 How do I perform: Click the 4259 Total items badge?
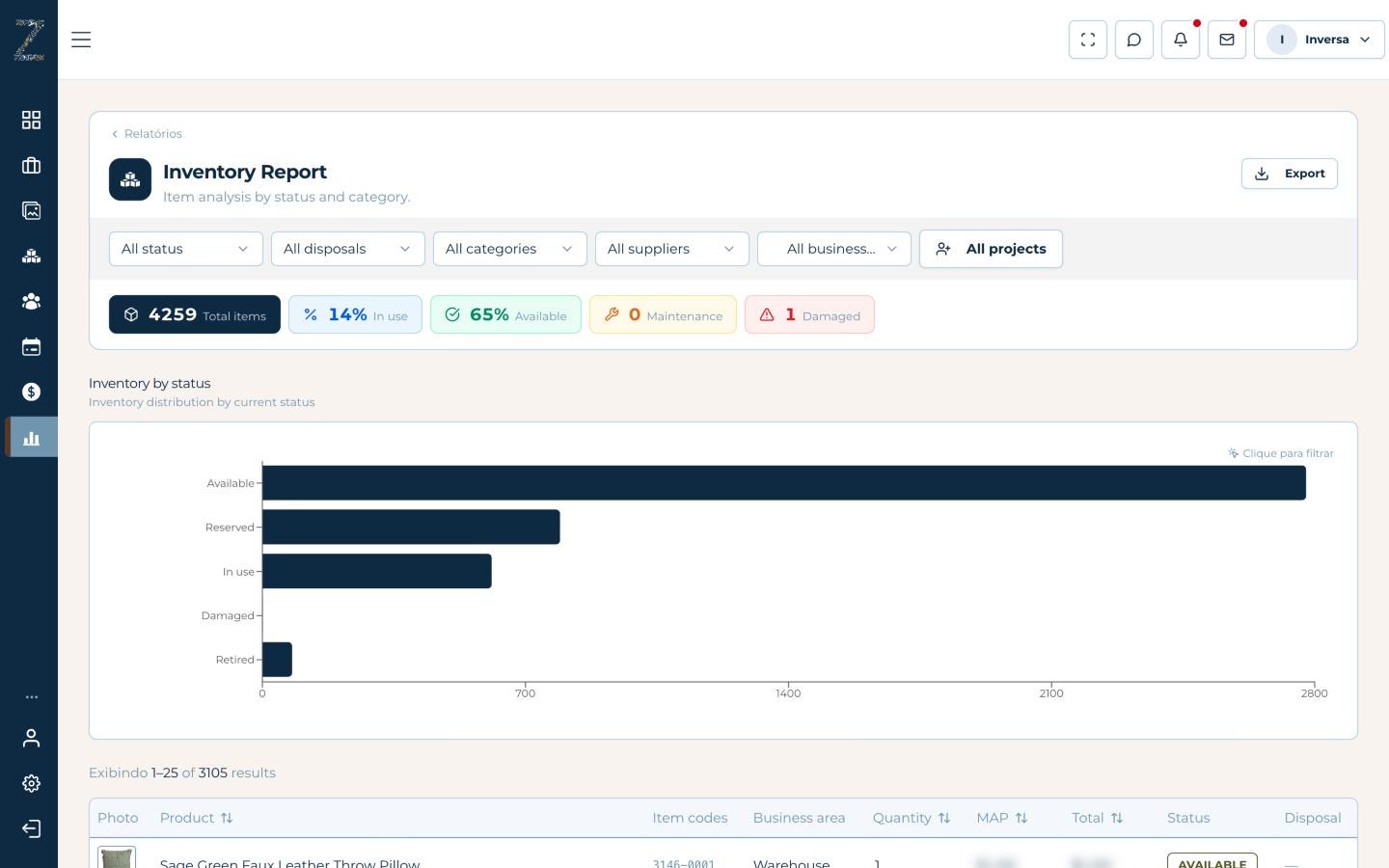point(194,314)
